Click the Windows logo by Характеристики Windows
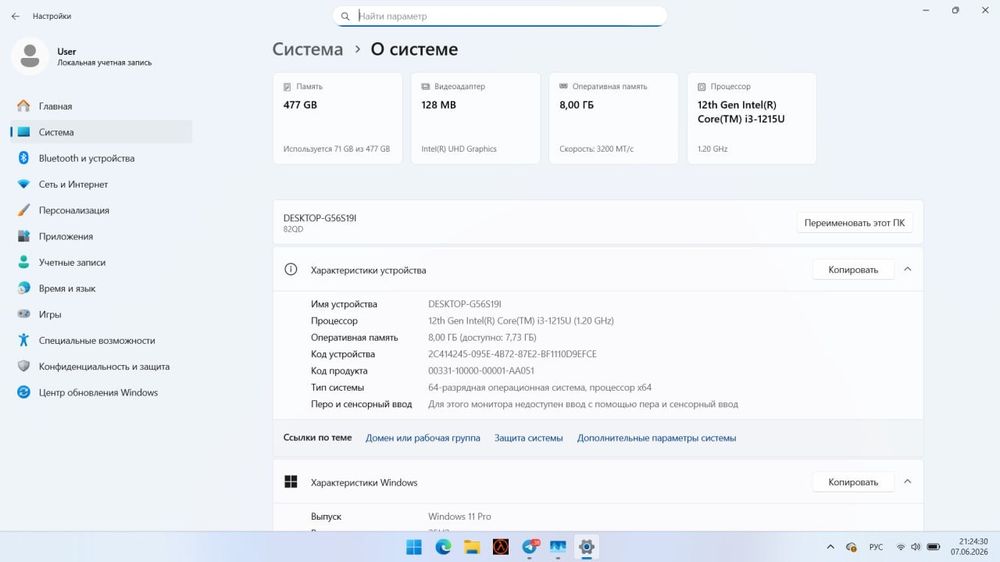The height and width of the screenshot is (562, 1000). [291, 482]
